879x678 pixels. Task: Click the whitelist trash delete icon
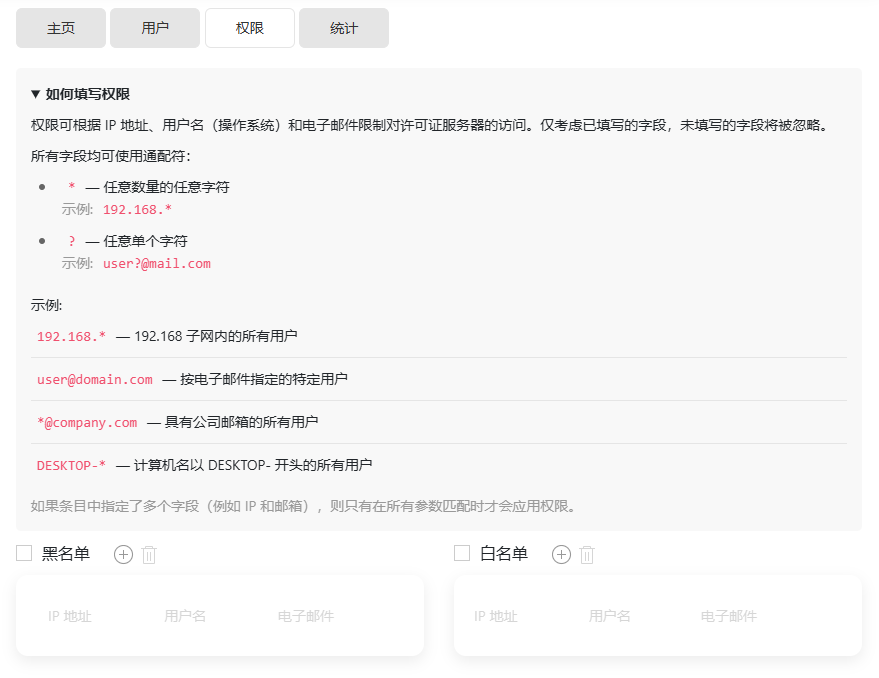point(587,555)
